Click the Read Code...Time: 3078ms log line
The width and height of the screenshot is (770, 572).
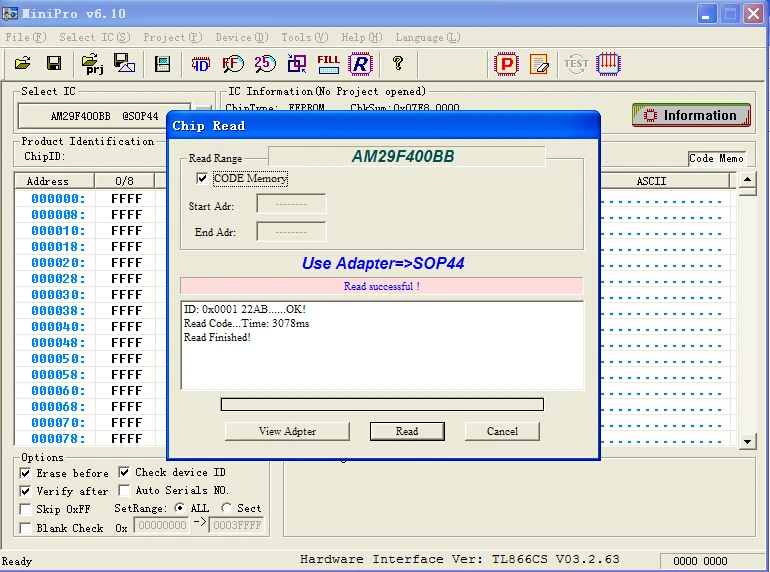pos(247,323)
